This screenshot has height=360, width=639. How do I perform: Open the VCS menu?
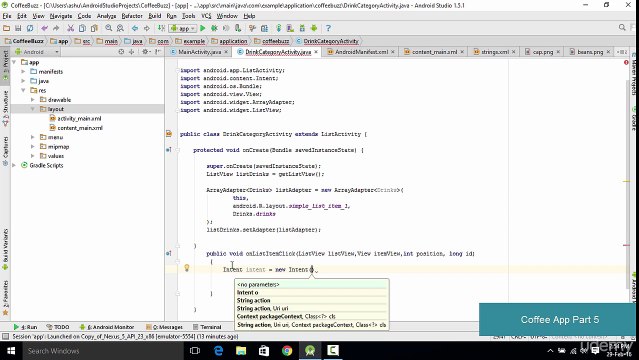point(206,16)
